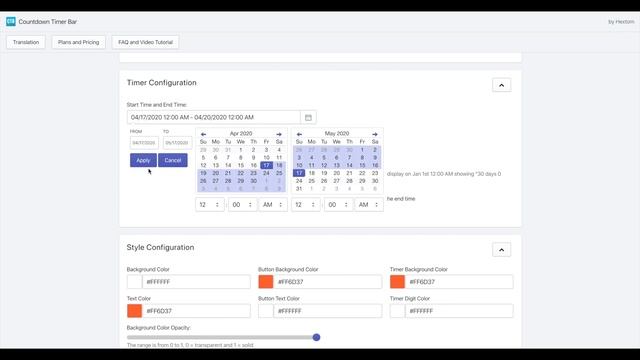Open the end hour selector showing 12
Viewport: 640px width, 360px height.
pos(306,205)
